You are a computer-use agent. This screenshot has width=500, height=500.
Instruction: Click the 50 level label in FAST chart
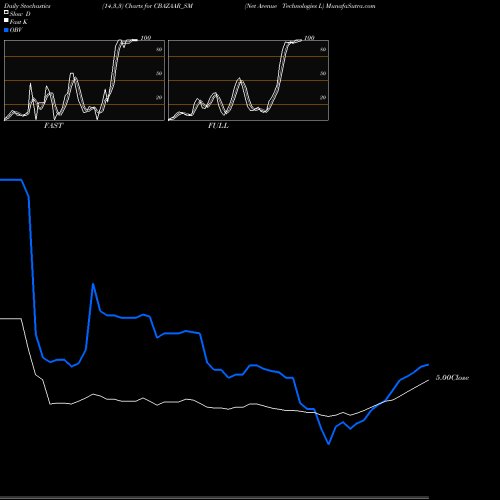coord(159,73)
